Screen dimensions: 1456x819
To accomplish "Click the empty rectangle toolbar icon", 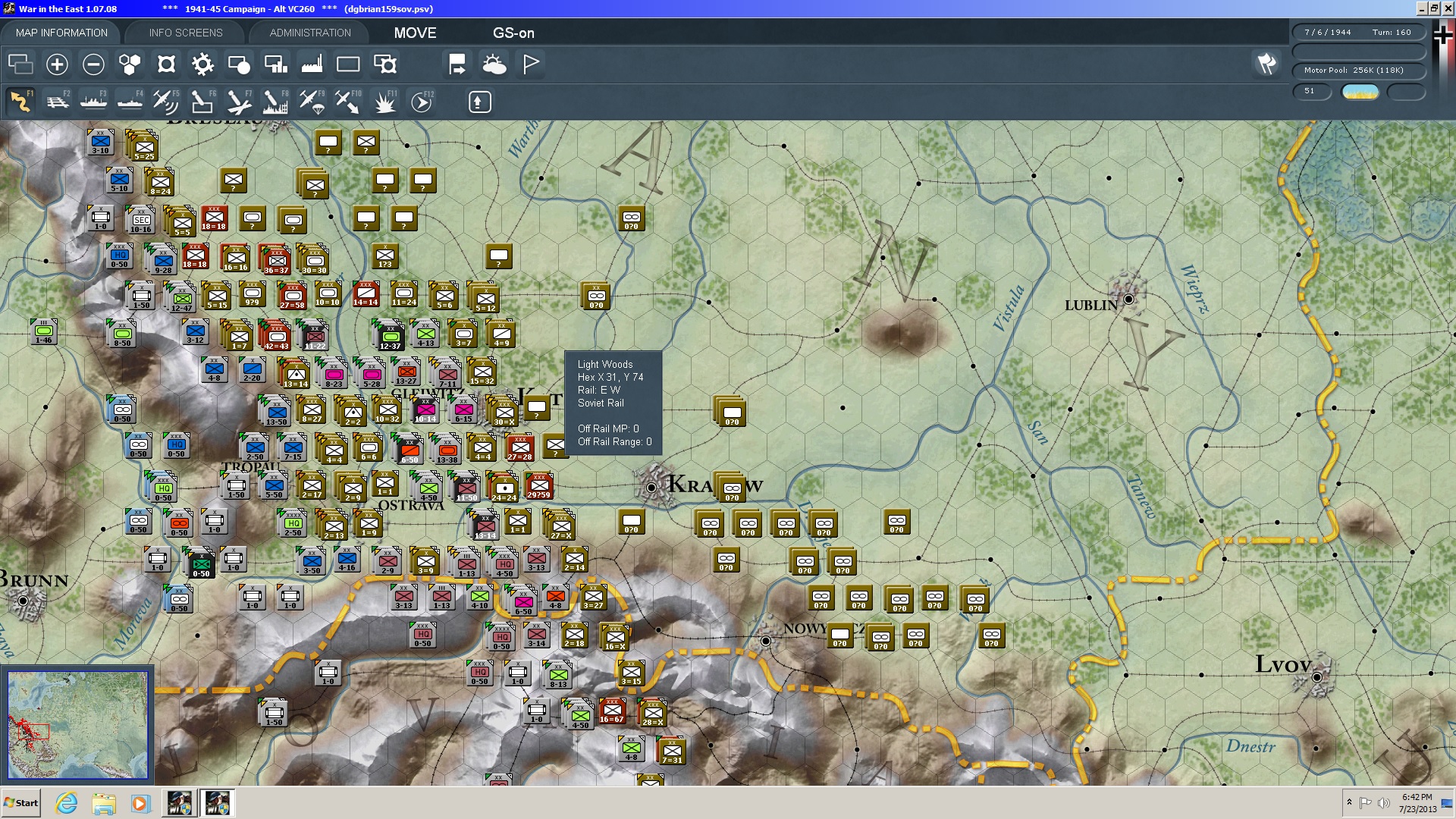I will 348,64.
